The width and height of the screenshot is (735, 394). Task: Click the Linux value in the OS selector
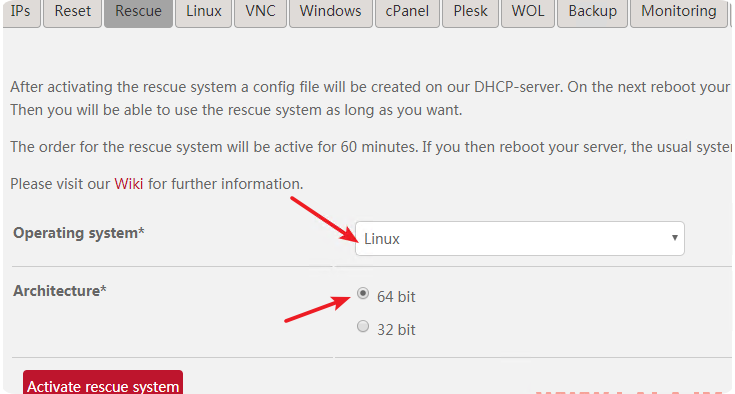point(382,239)
